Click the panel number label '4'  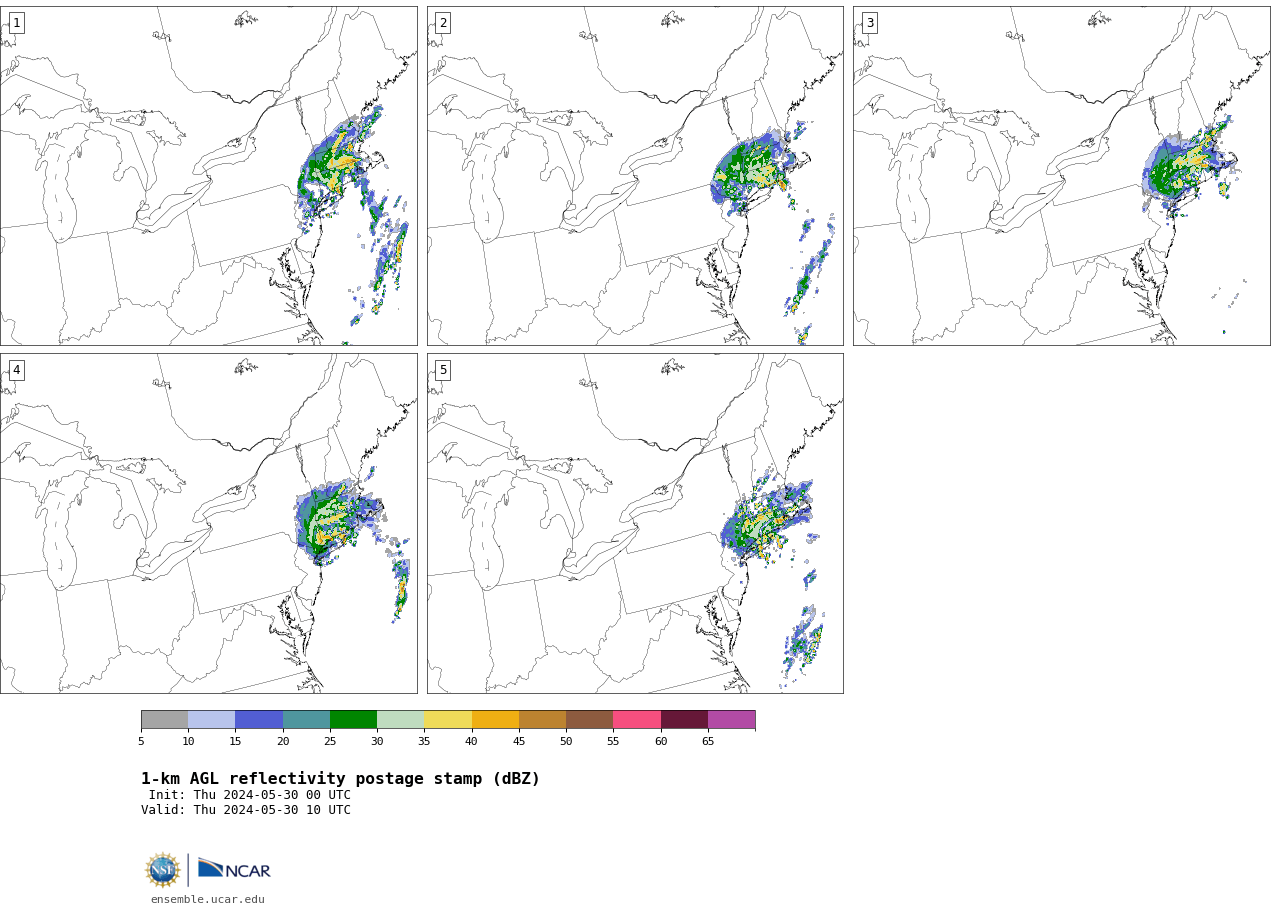(x=16, y=370)
